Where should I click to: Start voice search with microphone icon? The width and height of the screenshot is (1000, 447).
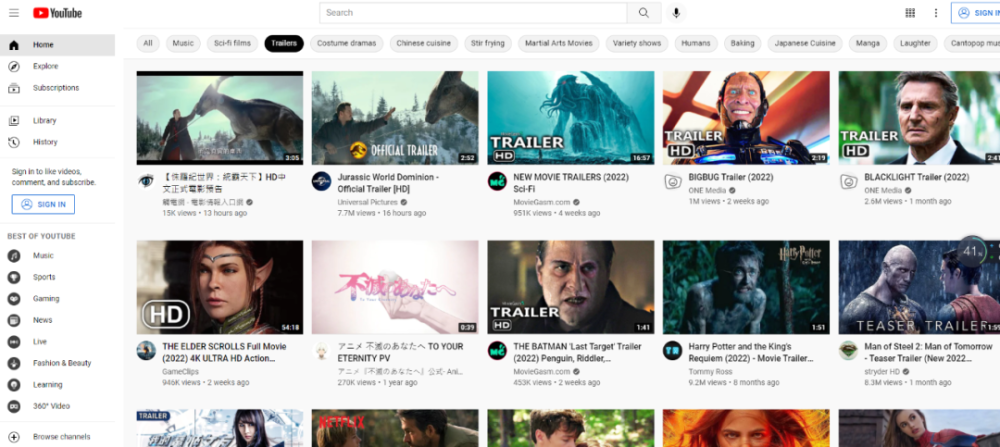click(x=675, y=13)
